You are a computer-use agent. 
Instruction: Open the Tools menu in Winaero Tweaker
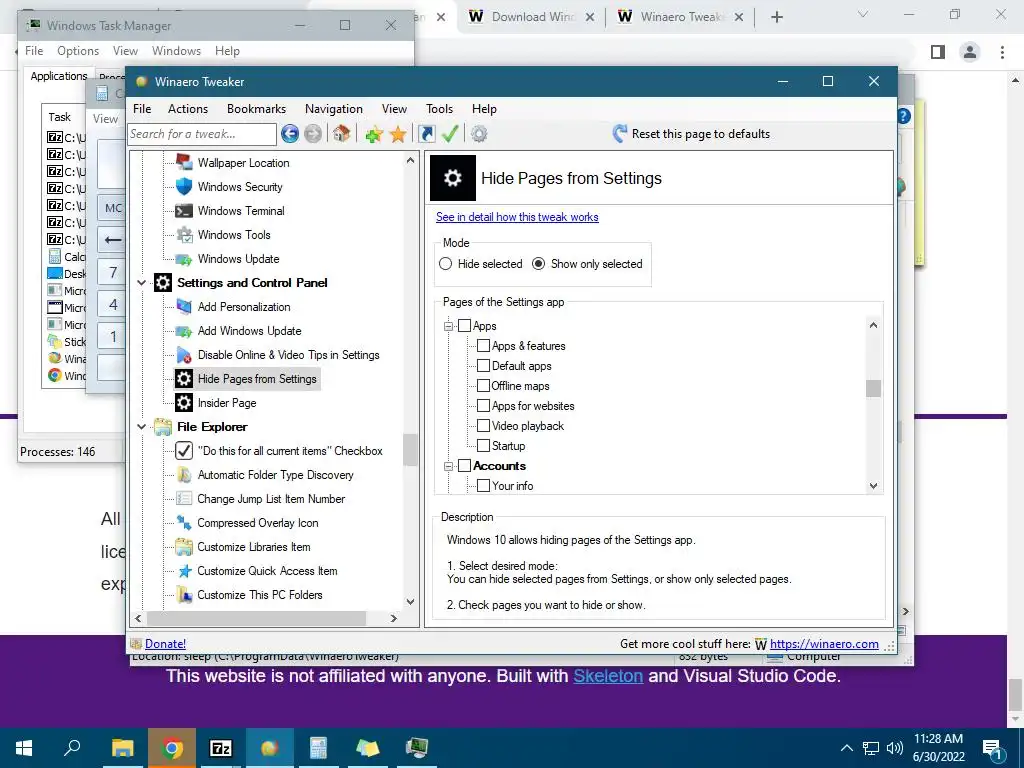tap(440, 109)
